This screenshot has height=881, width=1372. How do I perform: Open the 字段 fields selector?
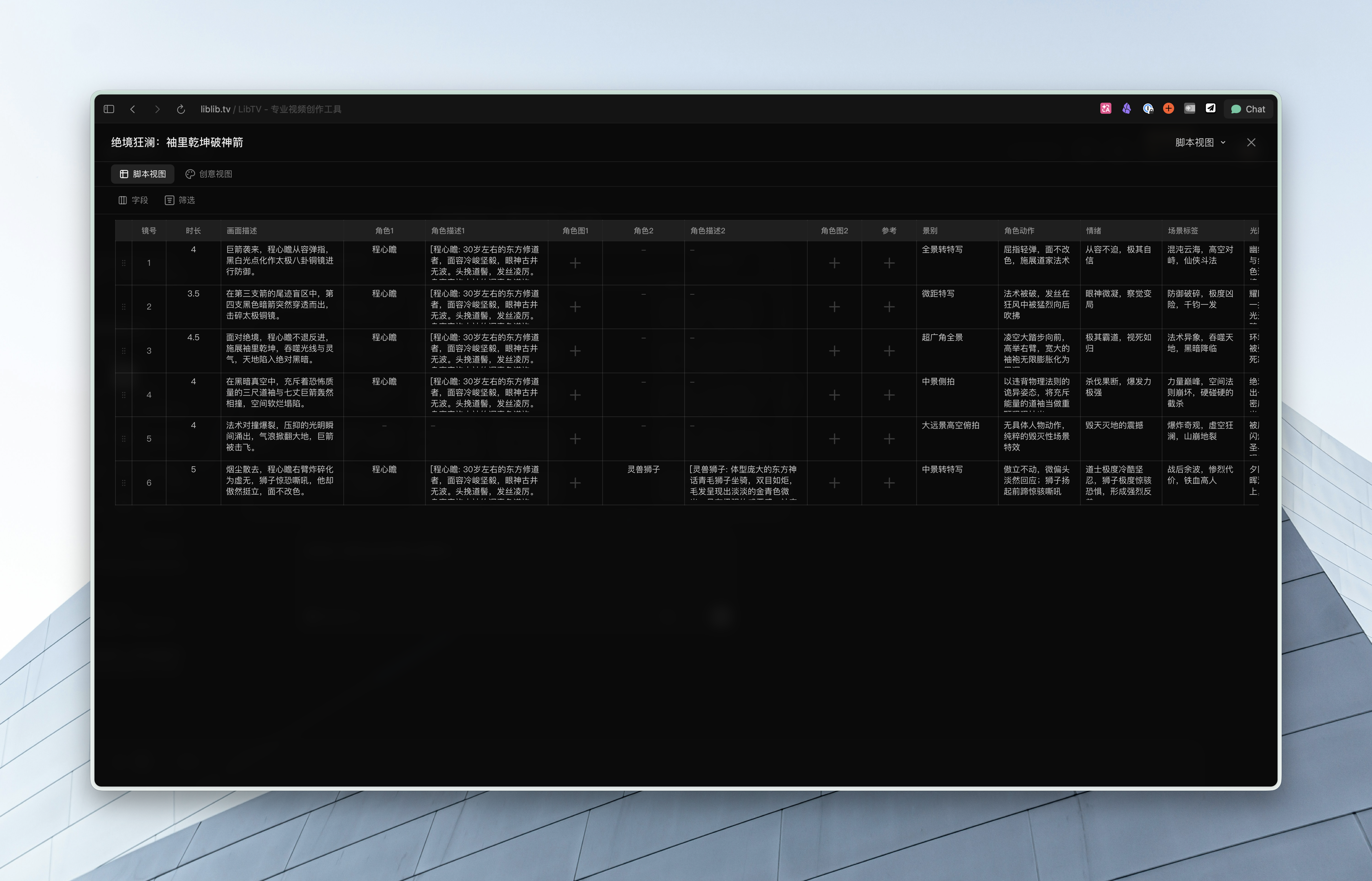pos(133,200)
